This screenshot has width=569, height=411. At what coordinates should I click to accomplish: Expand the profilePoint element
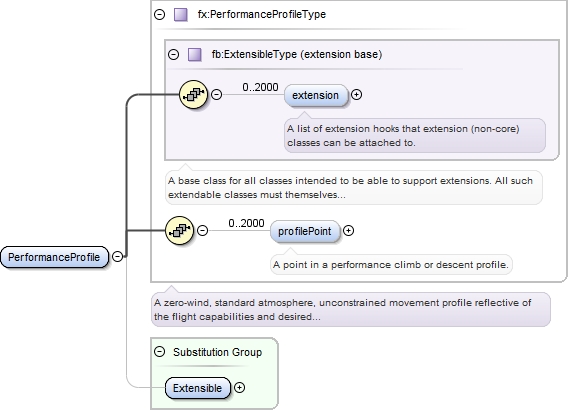tap(348, 230)
